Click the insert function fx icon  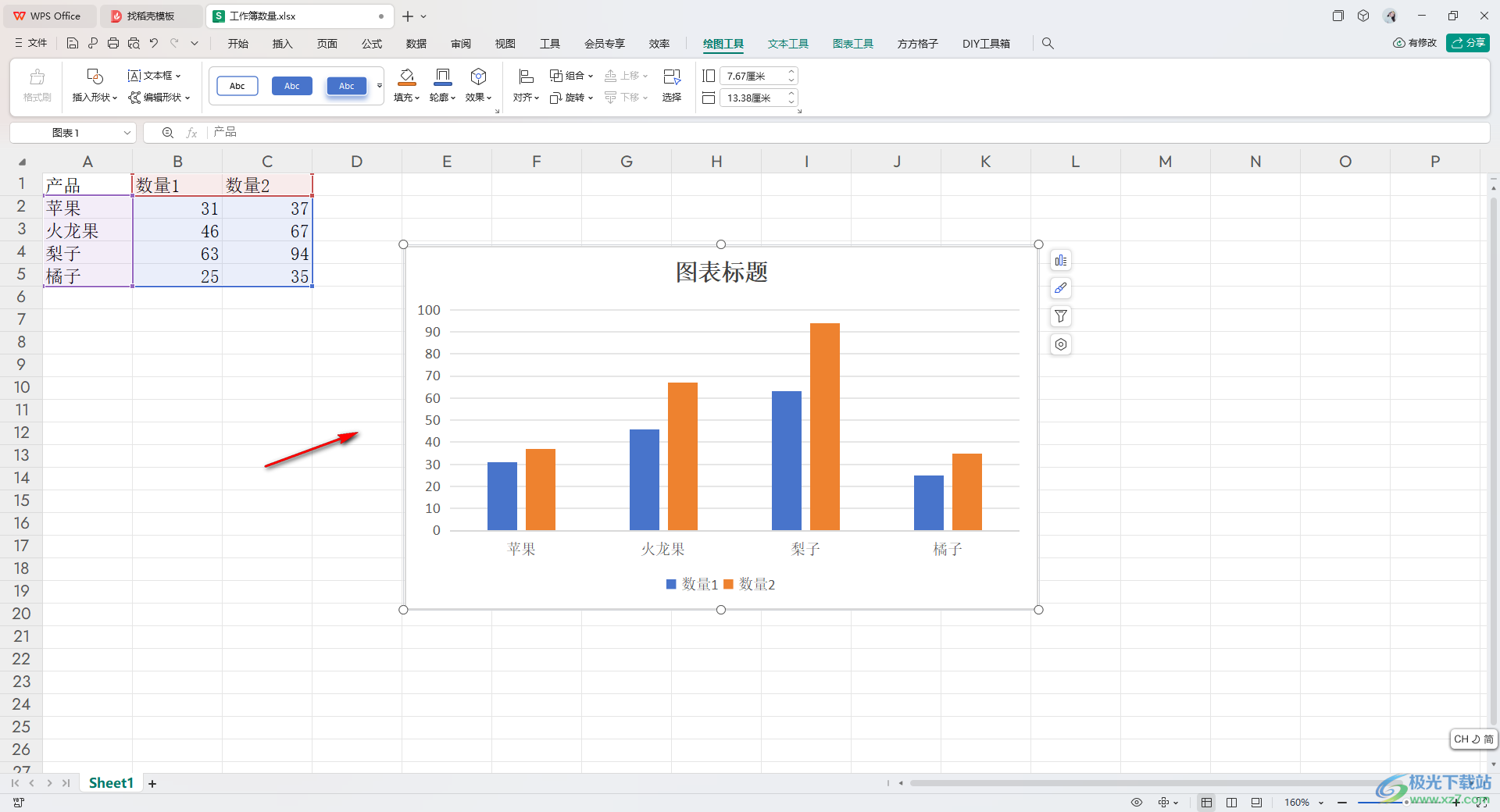click(191, 133)
